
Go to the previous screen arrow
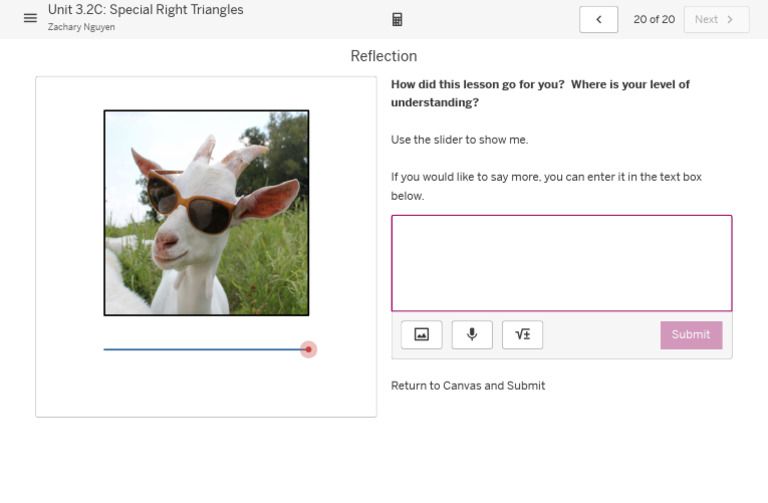(598, 19)
